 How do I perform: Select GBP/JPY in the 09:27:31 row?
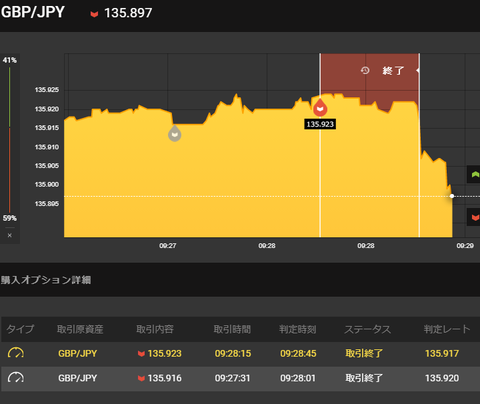[x=78, y=378]
